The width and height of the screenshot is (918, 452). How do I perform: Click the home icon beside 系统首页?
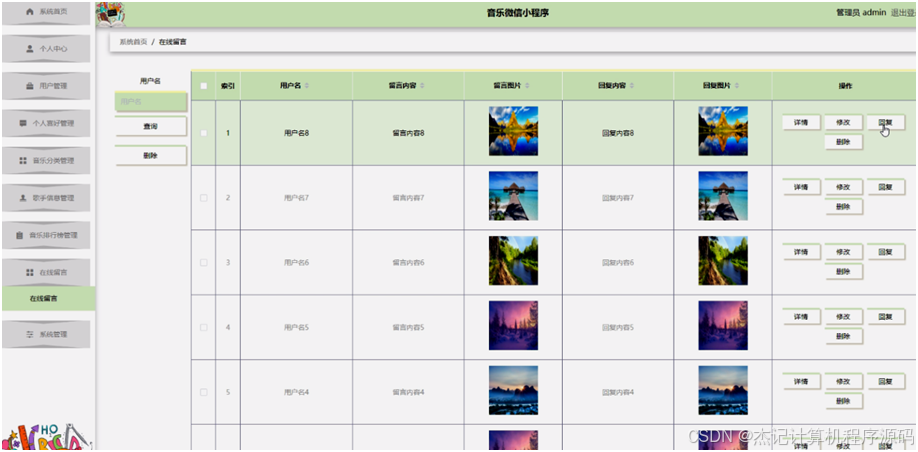tap(30, 12)
